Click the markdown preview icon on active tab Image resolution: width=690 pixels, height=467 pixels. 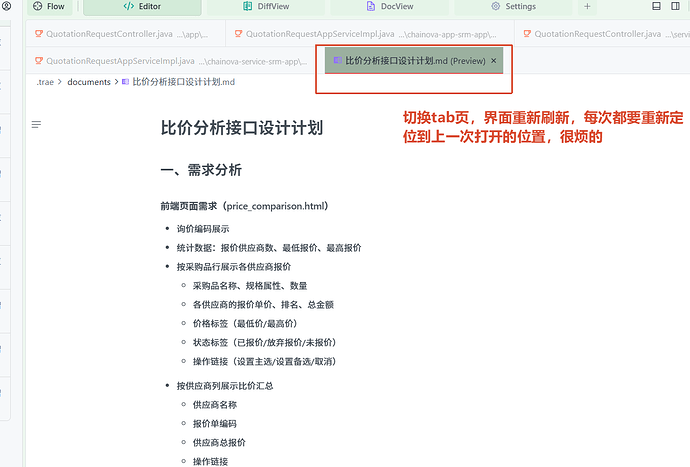pyautogui.click(x=337, y=61)
